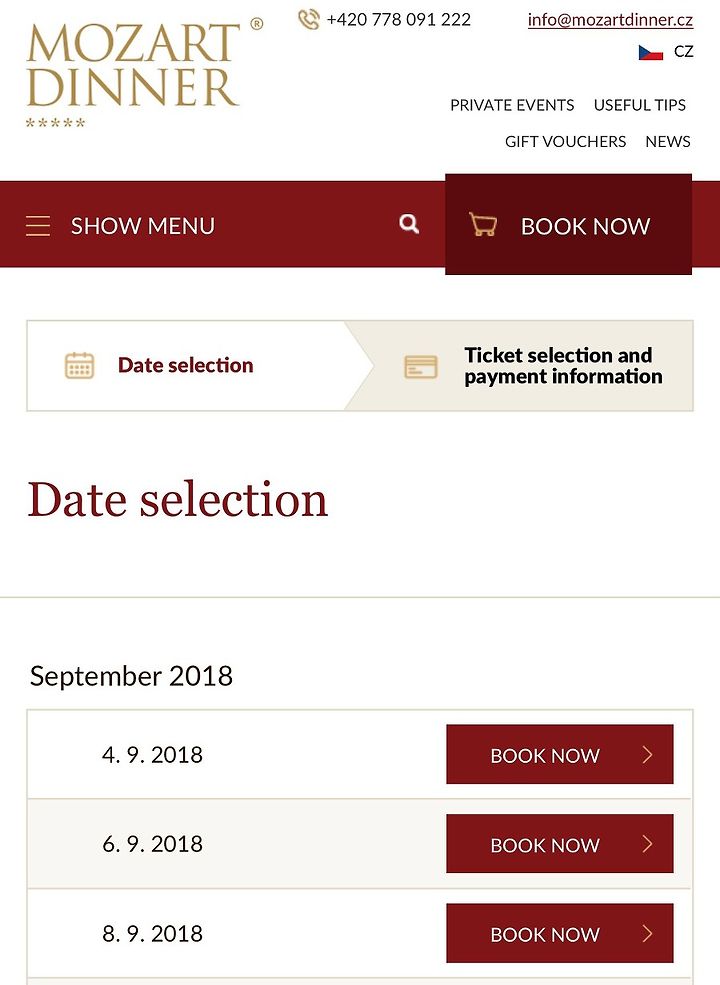Click the Czech flag icon

pos(651,52)
